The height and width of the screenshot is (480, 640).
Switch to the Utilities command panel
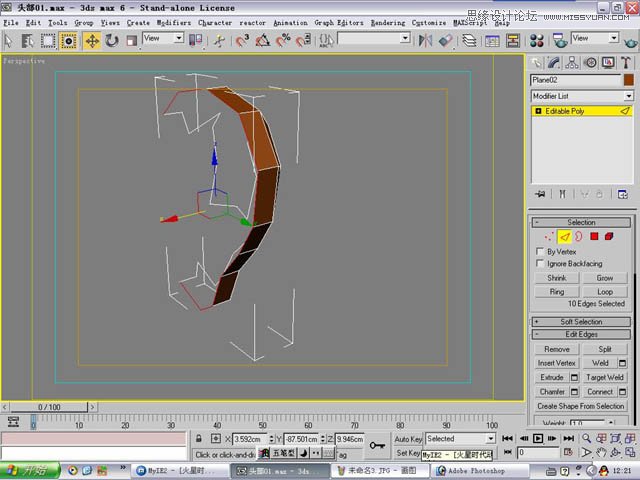[x=626, y=62]
